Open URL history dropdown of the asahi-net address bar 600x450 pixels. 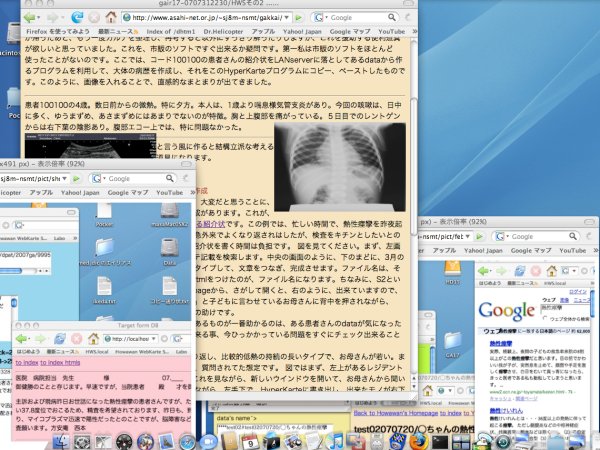(x=287, y=18)
